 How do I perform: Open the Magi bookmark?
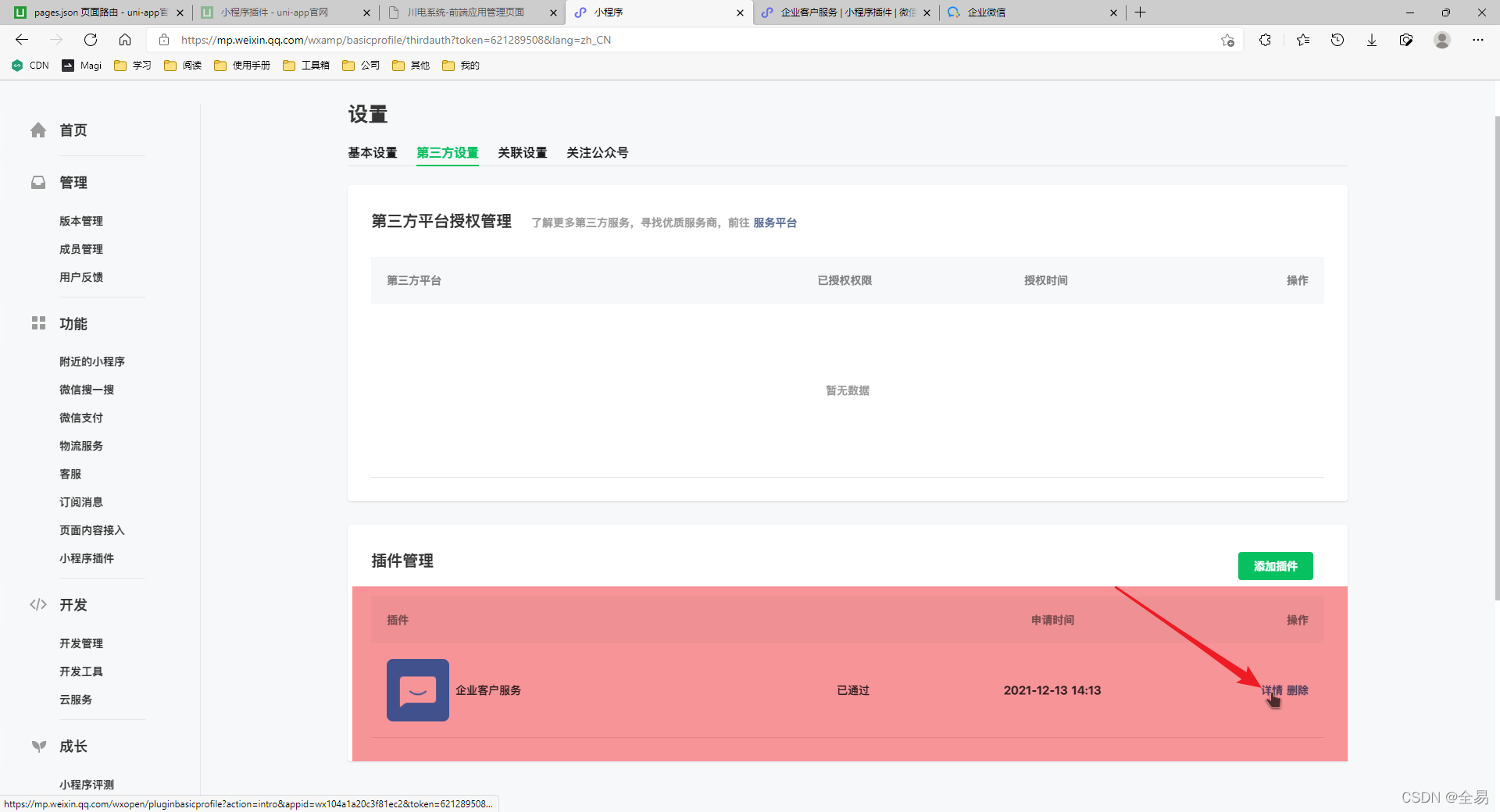click(x=82, y=66)
